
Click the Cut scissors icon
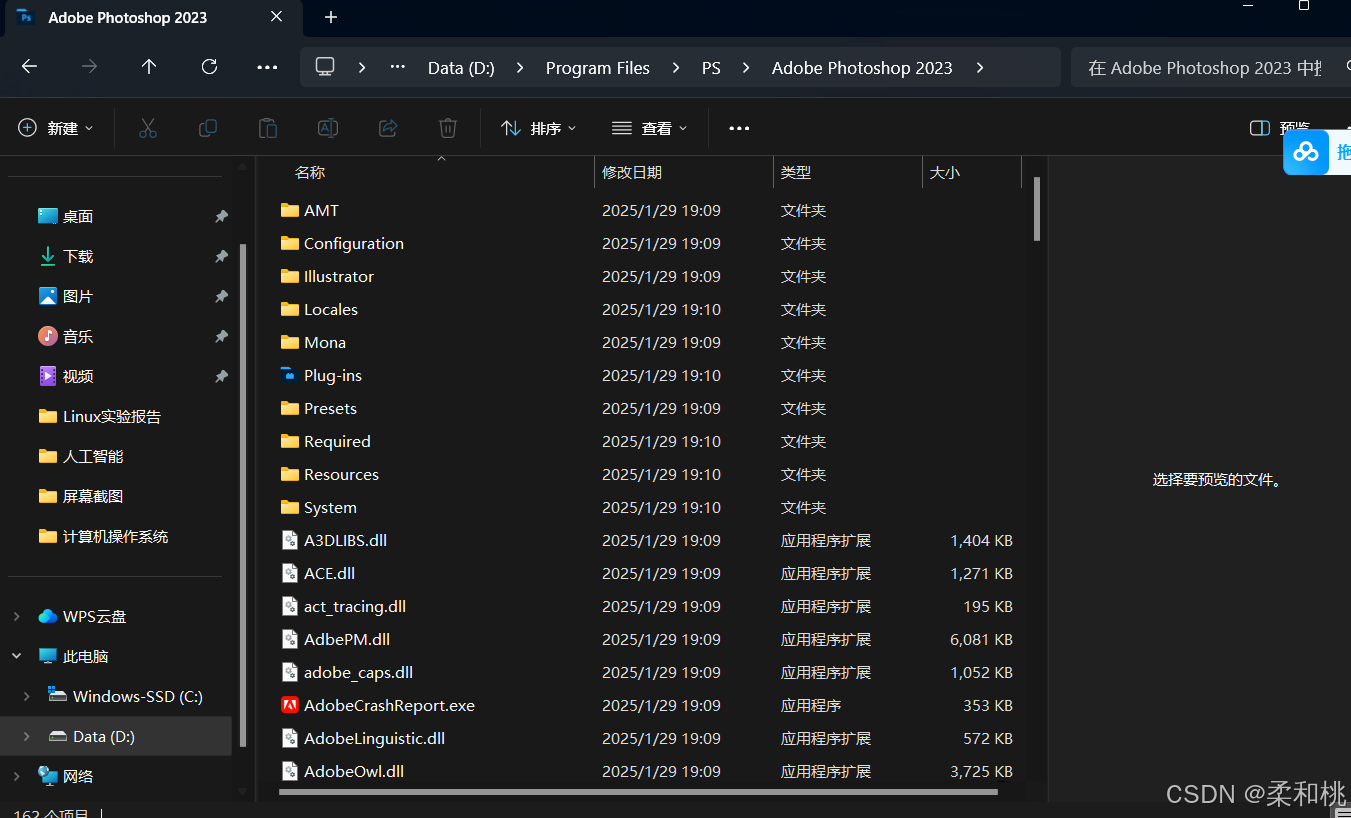click(x=148, y=128)
